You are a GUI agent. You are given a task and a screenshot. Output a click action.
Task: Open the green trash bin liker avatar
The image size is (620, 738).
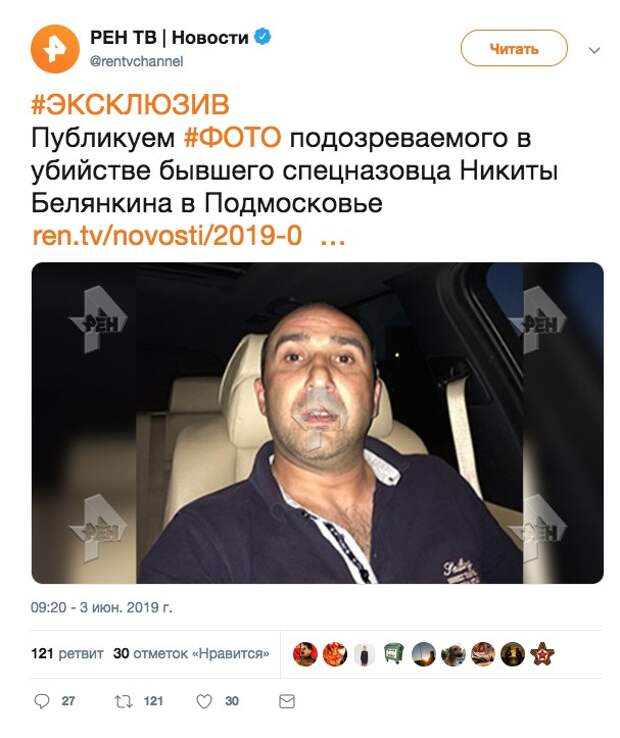coord(394,654)
